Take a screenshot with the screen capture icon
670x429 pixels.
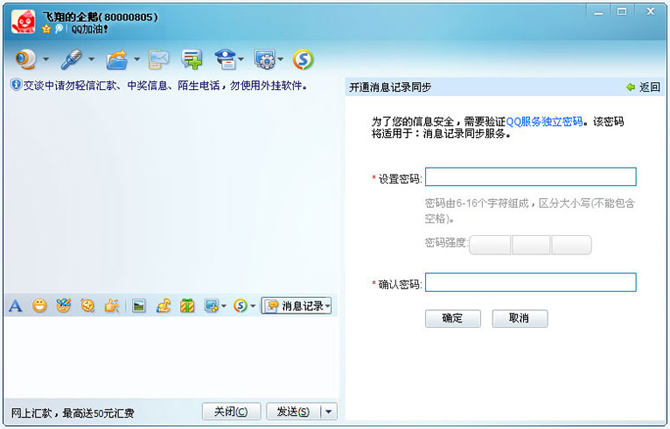pos(212,306)
